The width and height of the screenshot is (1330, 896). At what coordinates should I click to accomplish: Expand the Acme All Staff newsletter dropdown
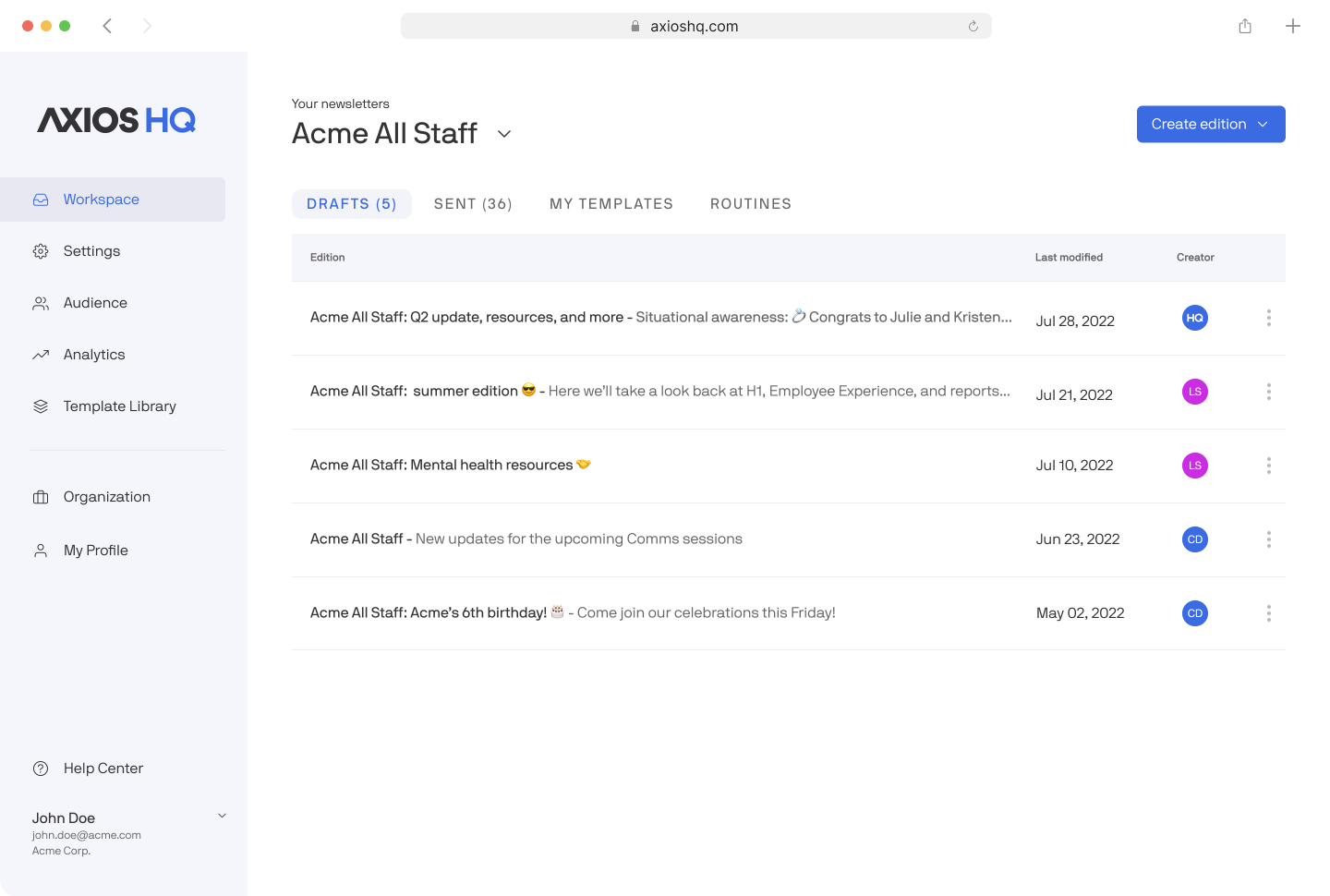pos(504,134)
